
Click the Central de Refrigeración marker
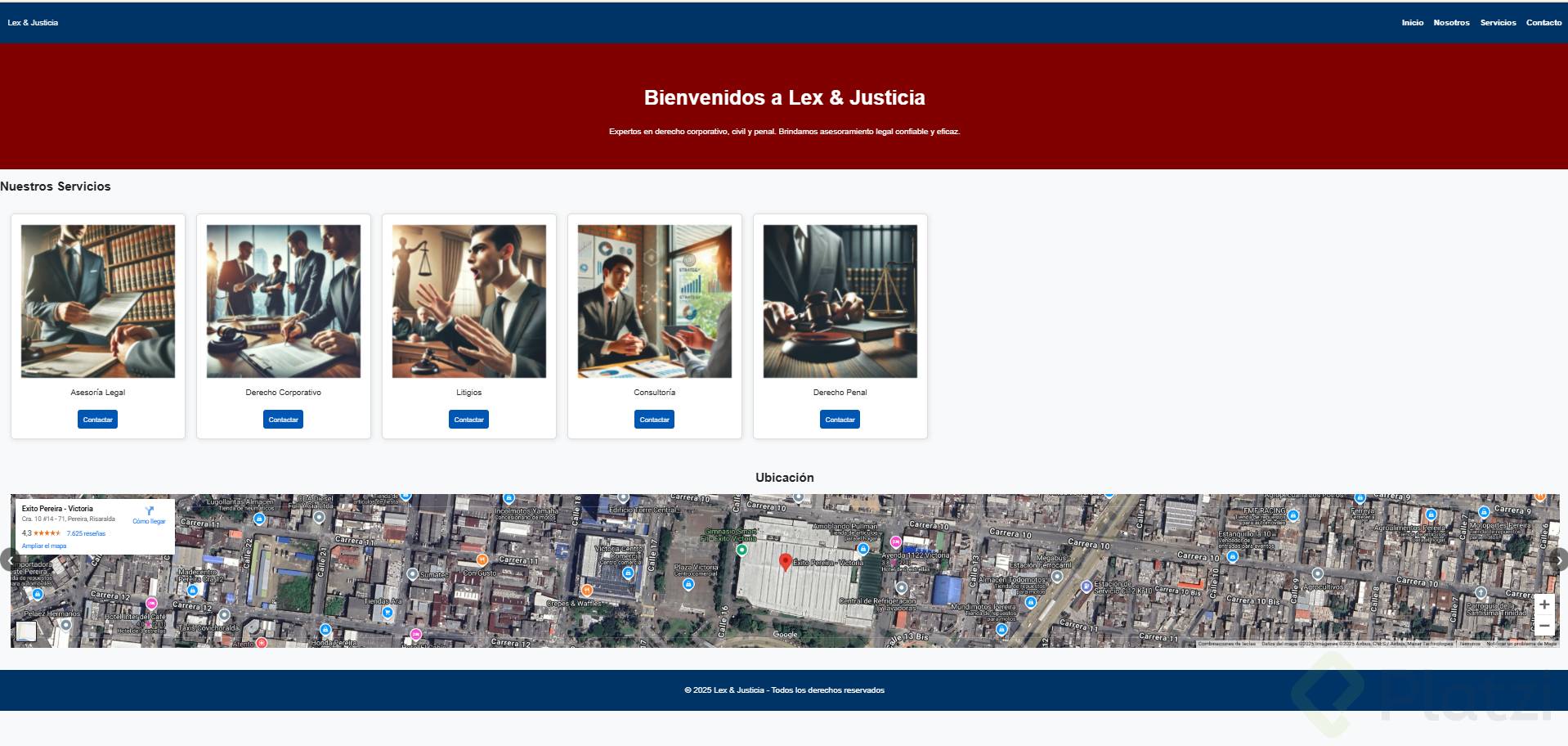click(901, 587)
